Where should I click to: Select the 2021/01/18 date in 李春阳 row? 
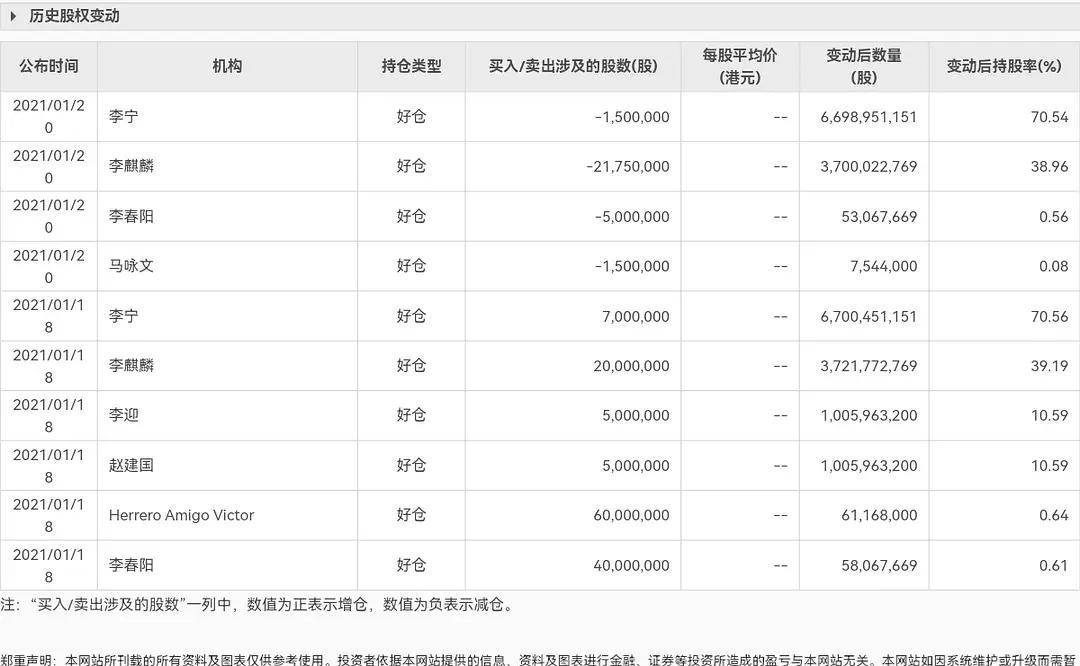coord(49,565)
